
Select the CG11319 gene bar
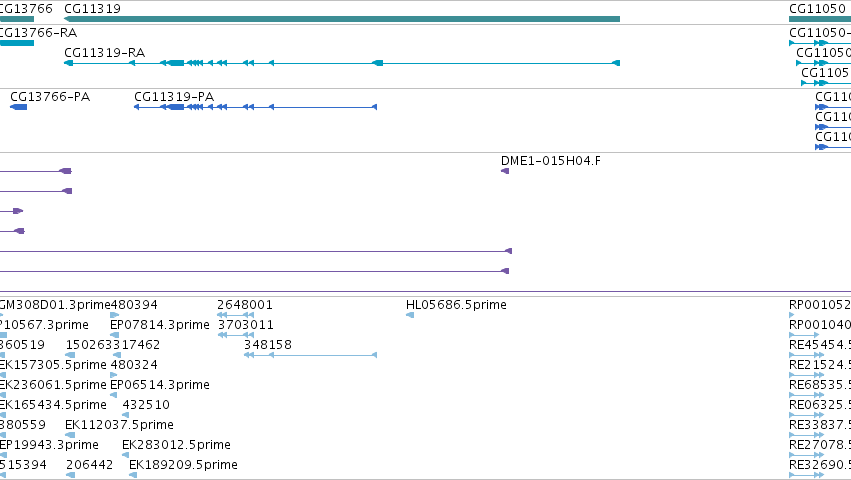pos(342,19)
